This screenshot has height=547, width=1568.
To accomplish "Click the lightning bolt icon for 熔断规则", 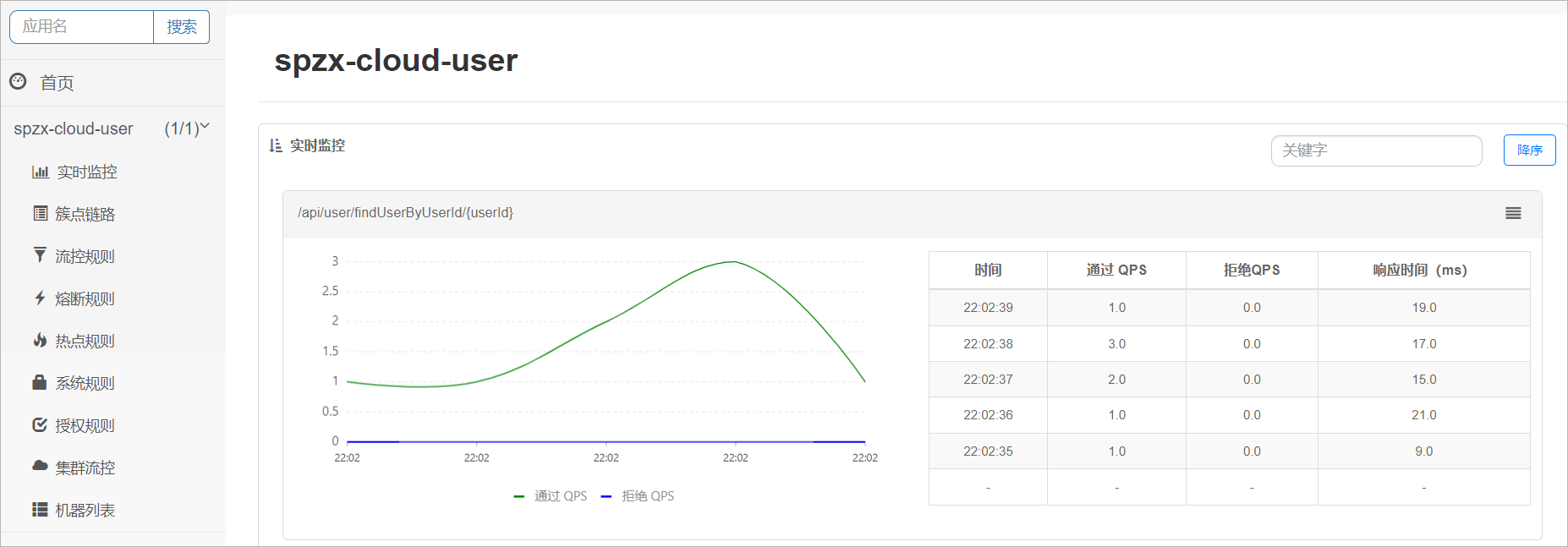I will click(x=40, y=298).
